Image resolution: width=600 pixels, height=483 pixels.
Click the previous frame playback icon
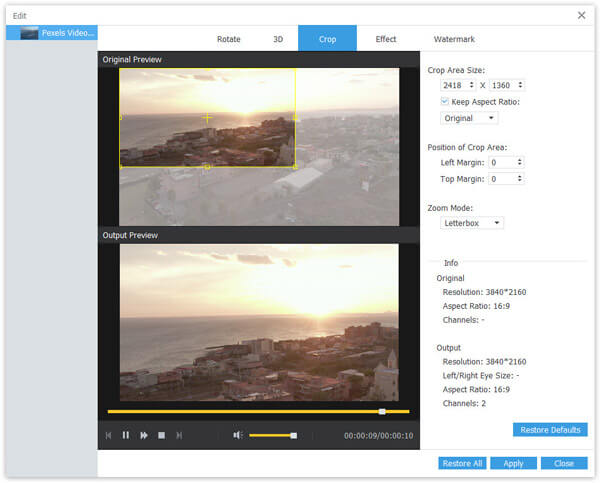tap(108, 435)
